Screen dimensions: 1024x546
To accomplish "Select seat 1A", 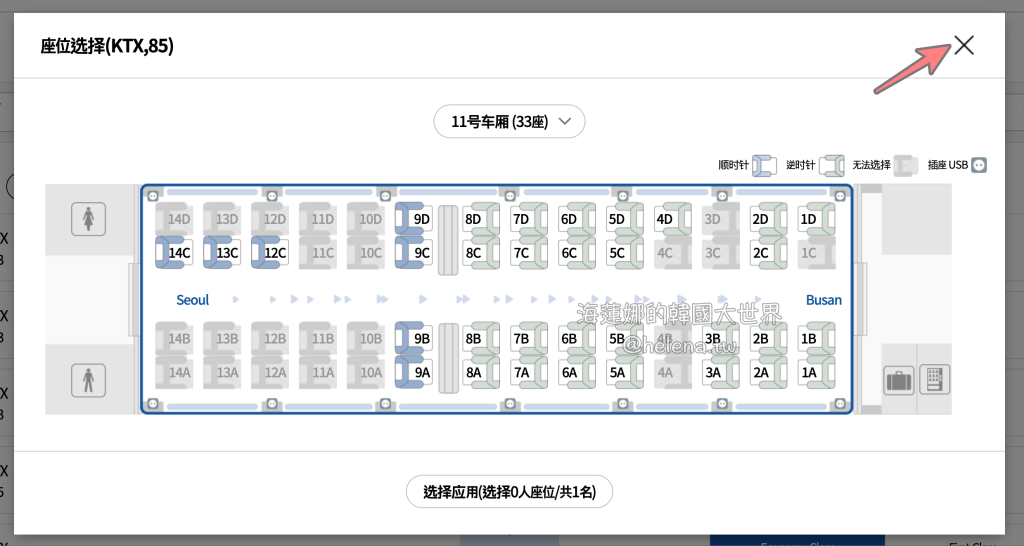I will (x=817, y=372).
